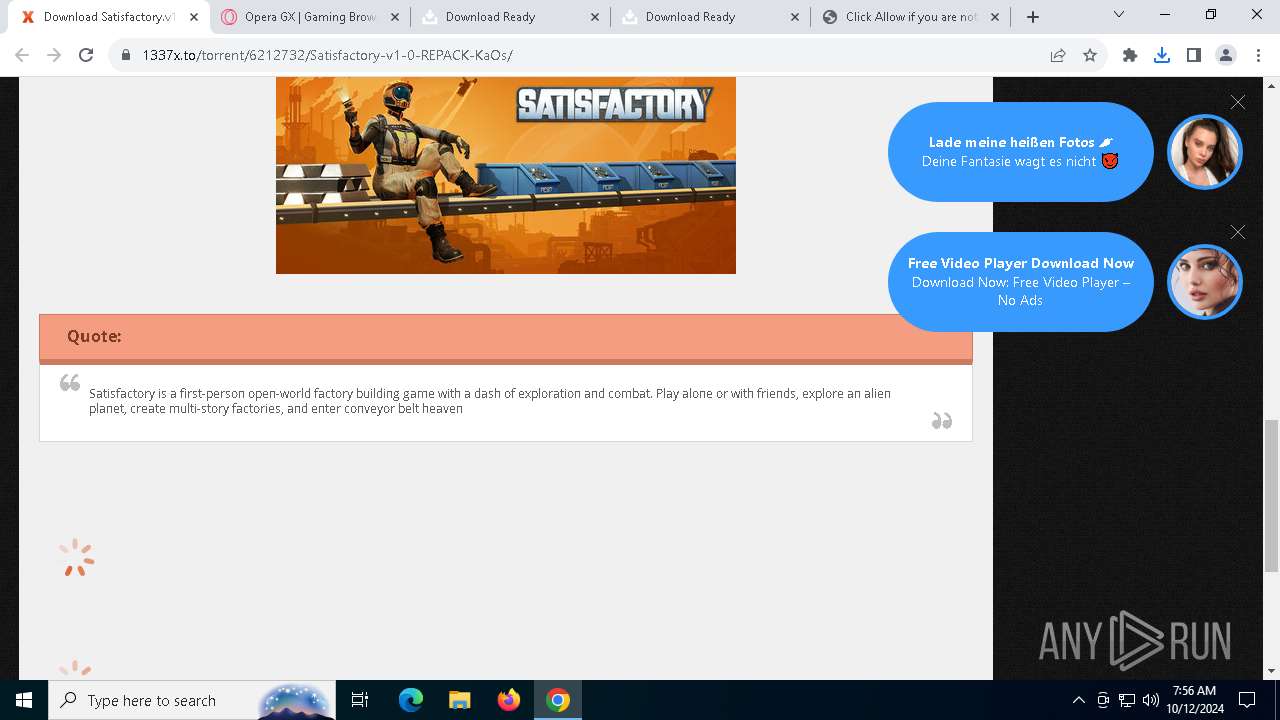Click scrollbar up arrow

pyautogui.click(x=1272, y=85)
